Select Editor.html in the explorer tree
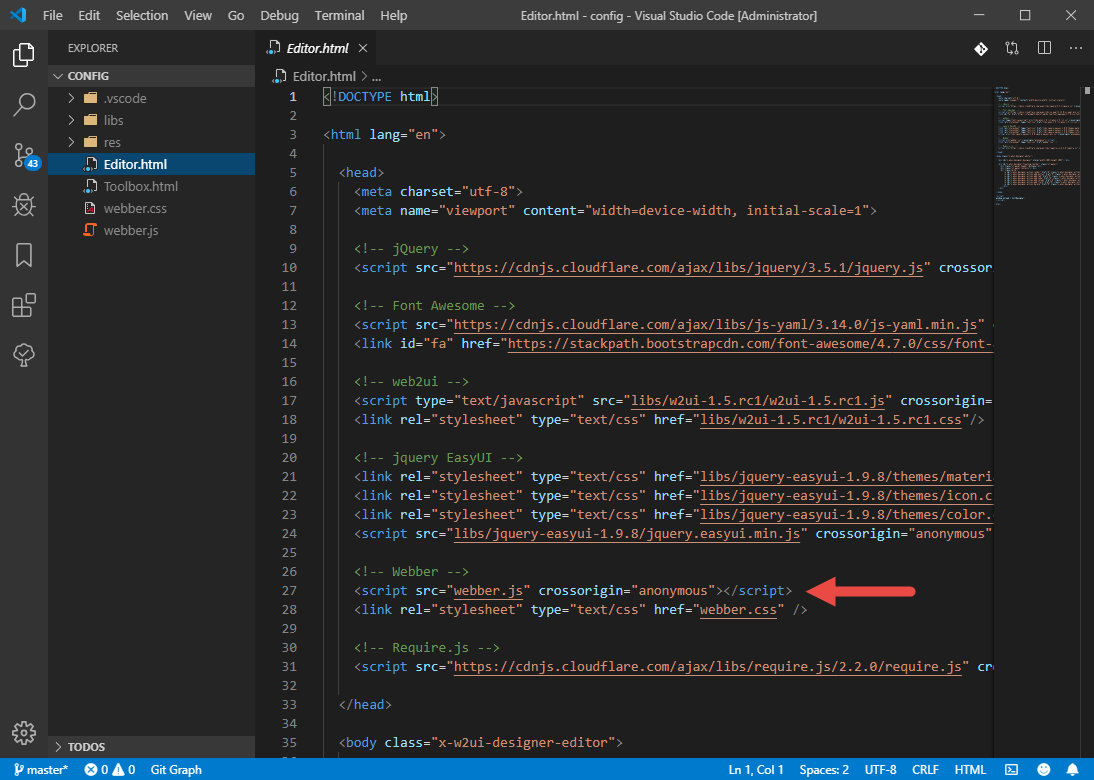1094x780 pixels. 151,164
